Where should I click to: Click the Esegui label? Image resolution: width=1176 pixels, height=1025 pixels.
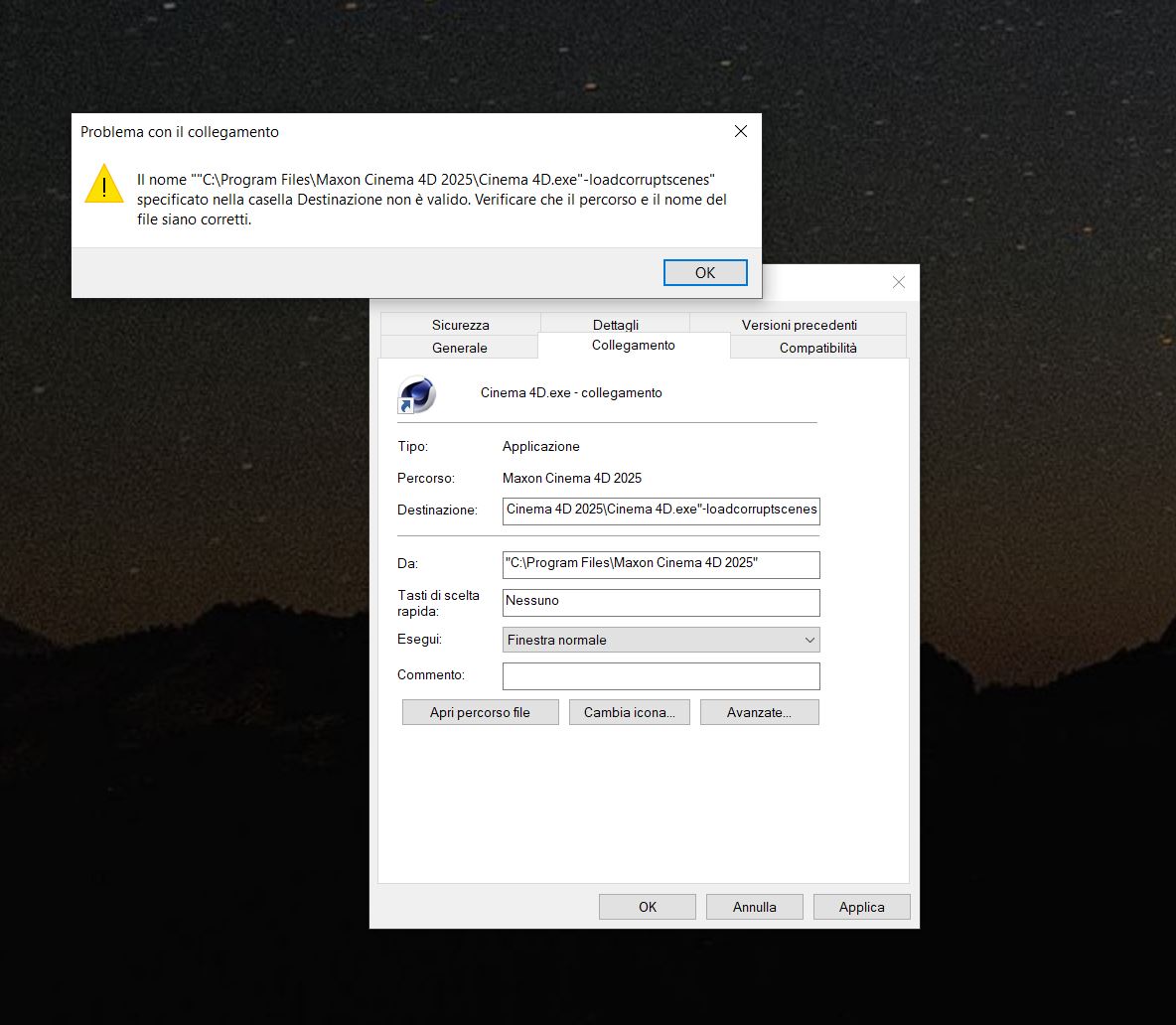point(419,639)
